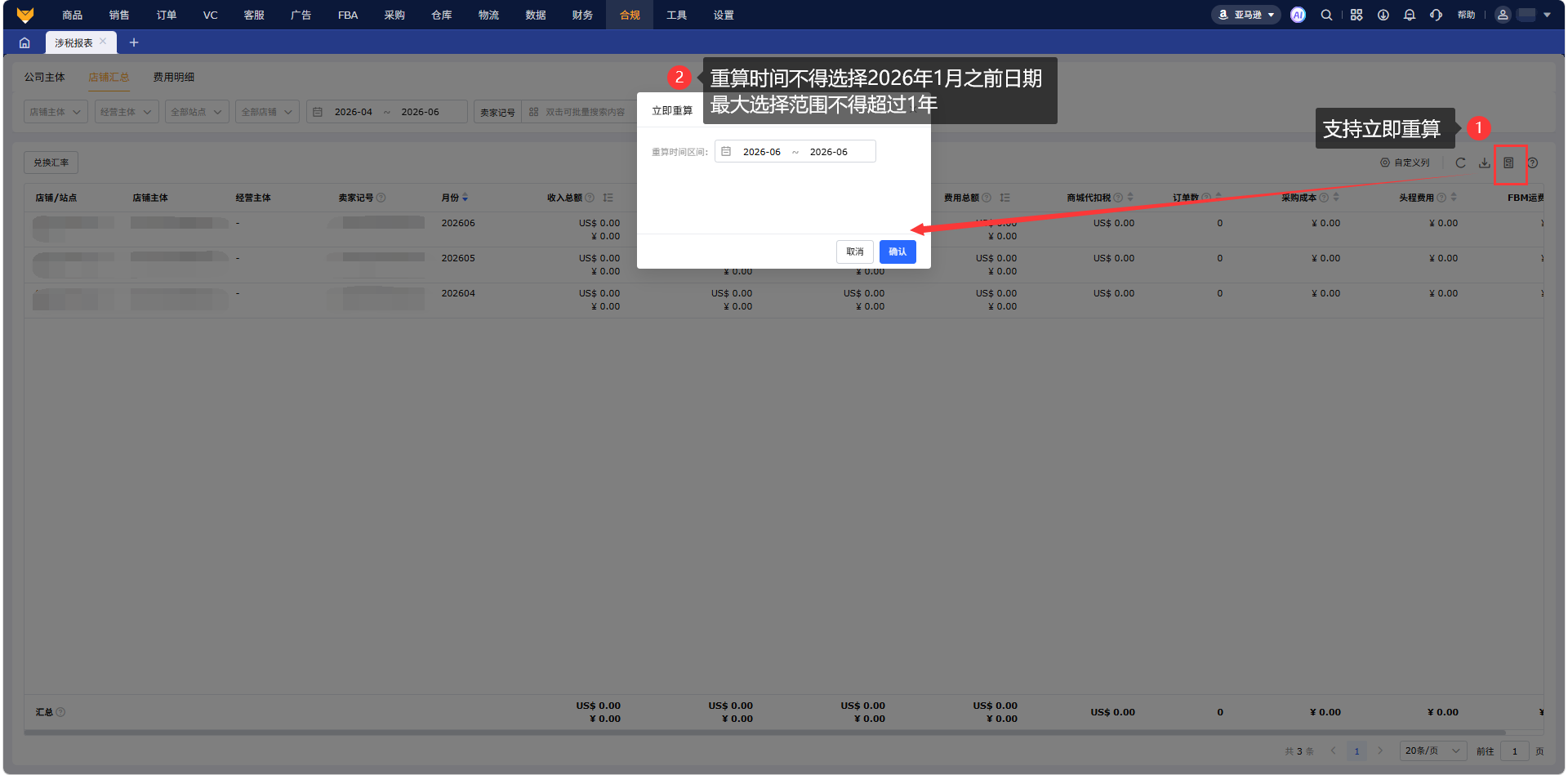This screenshot has height=775, width=1568.
Task: Switch to the 费用明细 tab
Action: [174, 77]
